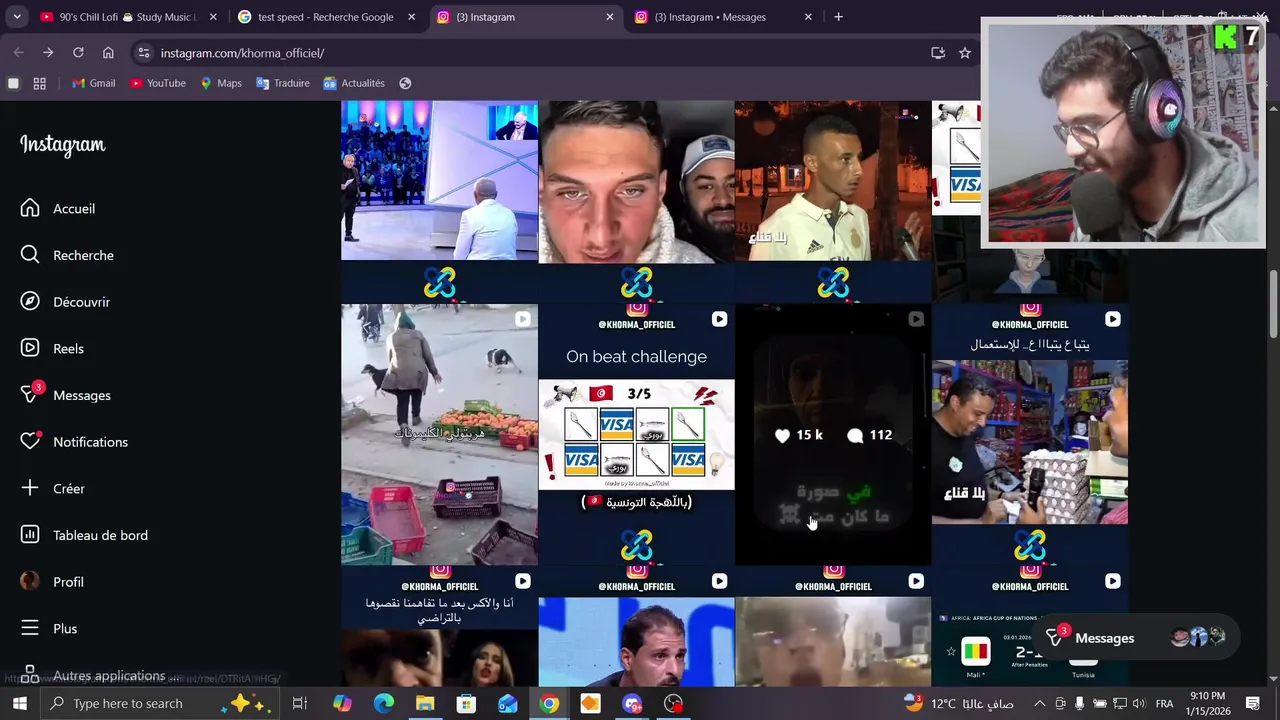This screenshot has height=720, width=1280.
Task: Open Accueil home in Instagram sidebar
Action: tap(58, 208)
